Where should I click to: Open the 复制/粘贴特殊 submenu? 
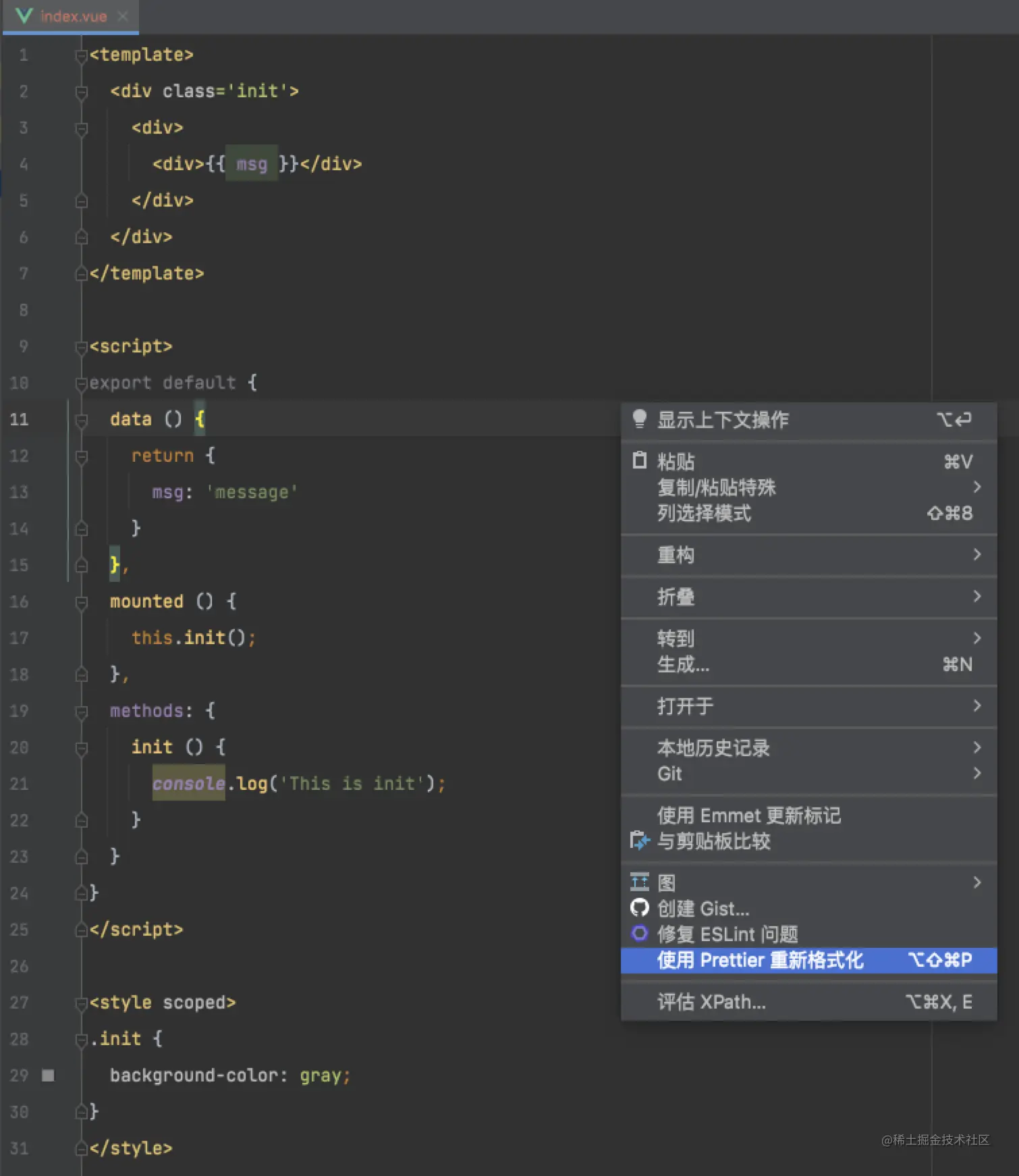click(808, 487)
